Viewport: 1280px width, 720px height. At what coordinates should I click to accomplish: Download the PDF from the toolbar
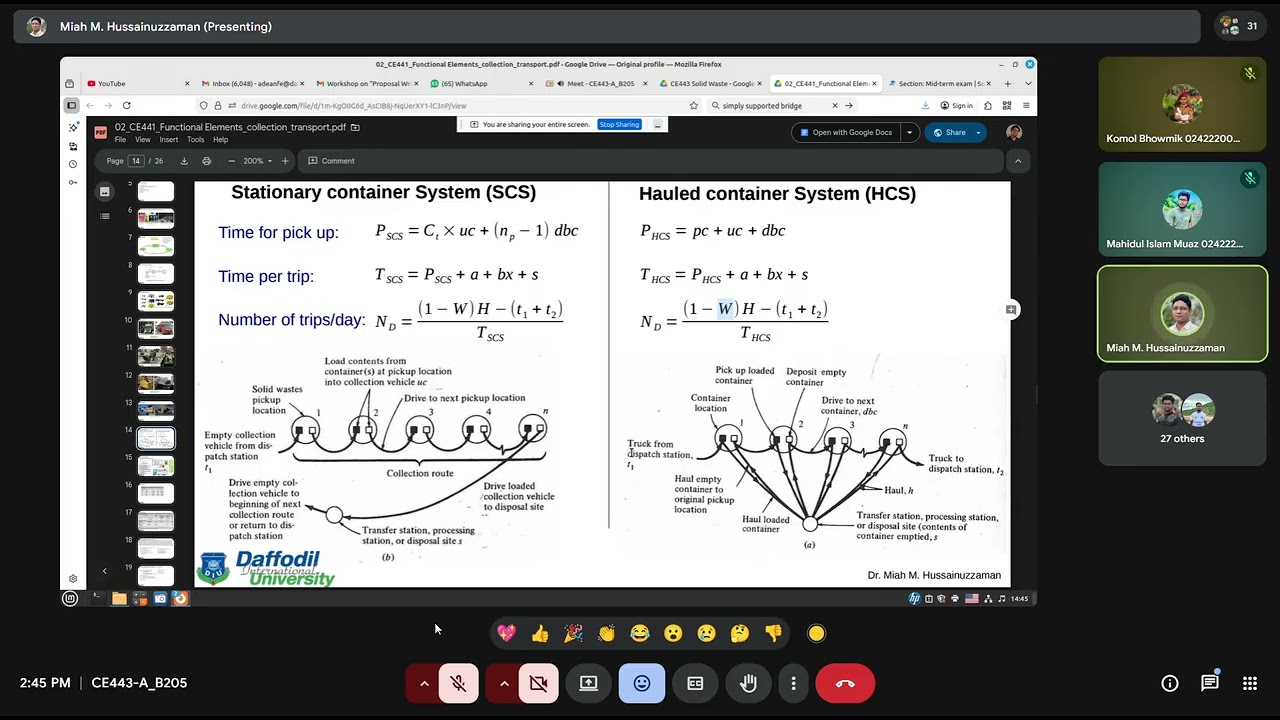click(x=184, y=161)
